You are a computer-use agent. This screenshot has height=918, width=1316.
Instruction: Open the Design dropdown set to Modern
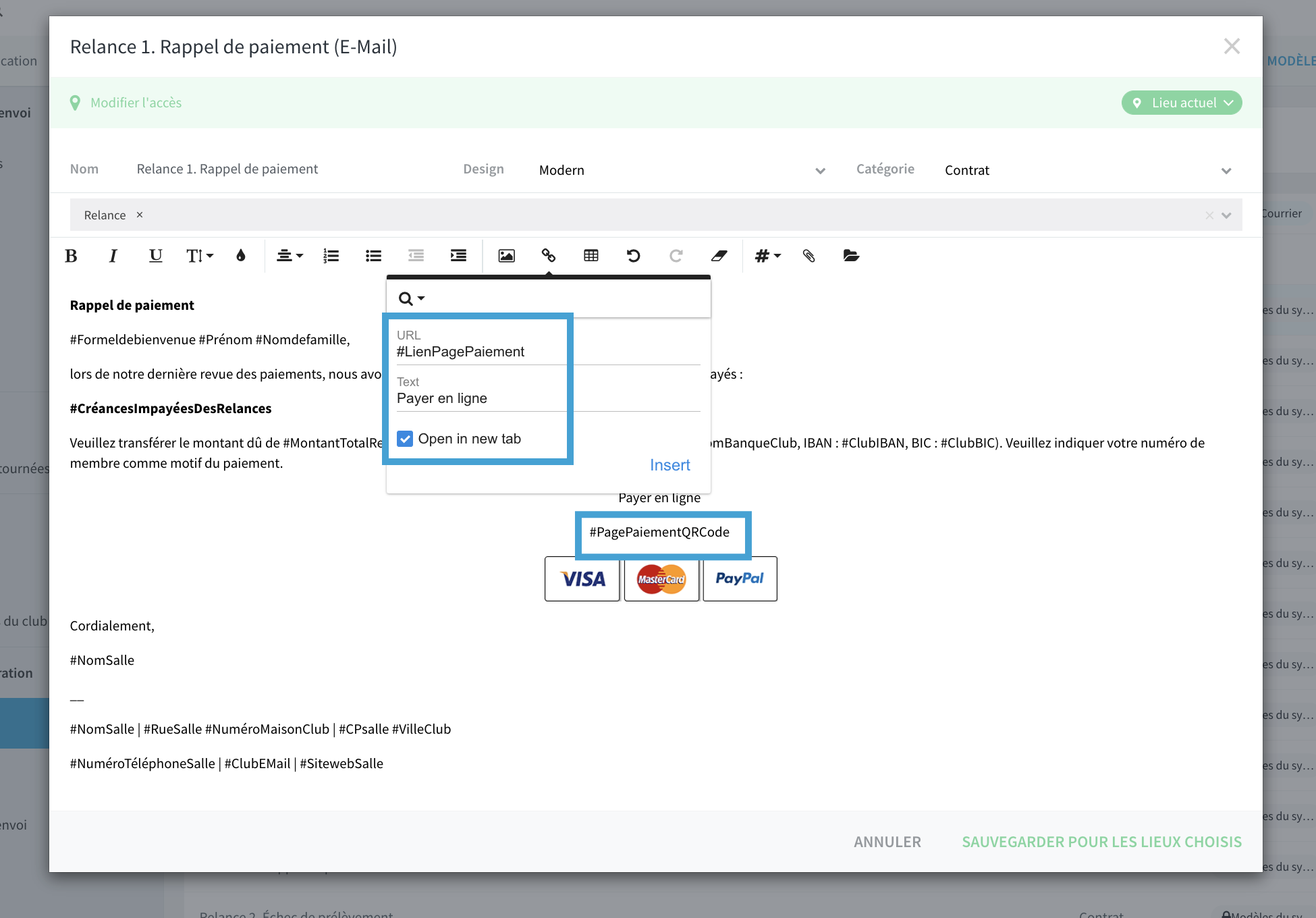click(x=682, y=170)
